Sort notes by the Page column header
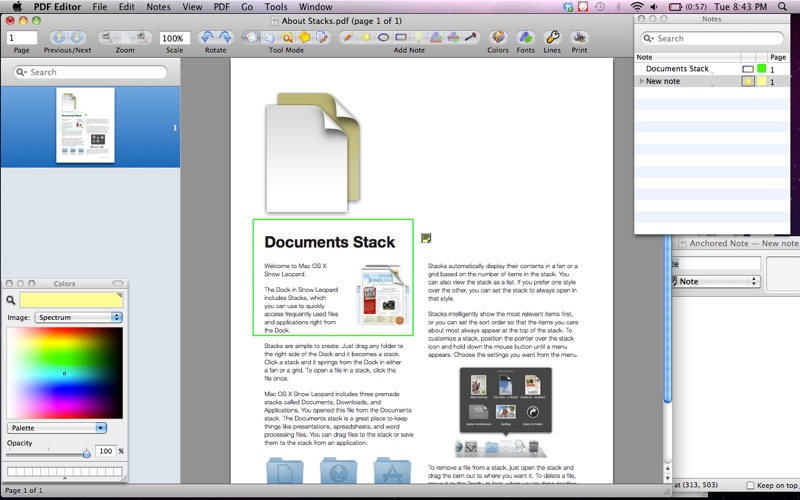800x500 pixels. (x=778, y=57)
